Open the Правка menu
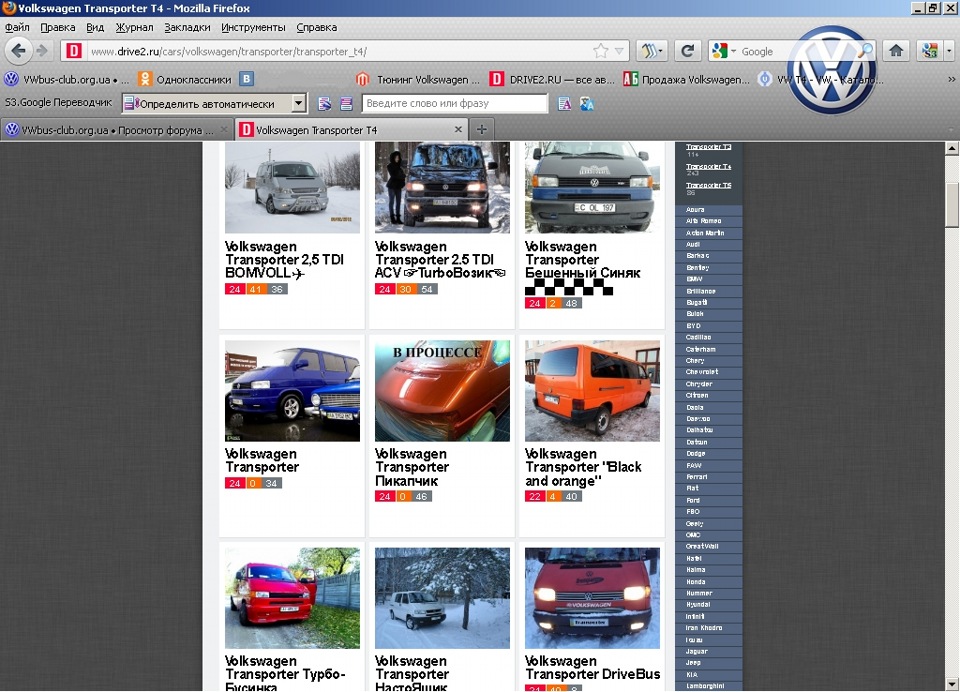Viewport: 960px width, 692px height. [58, 28]
